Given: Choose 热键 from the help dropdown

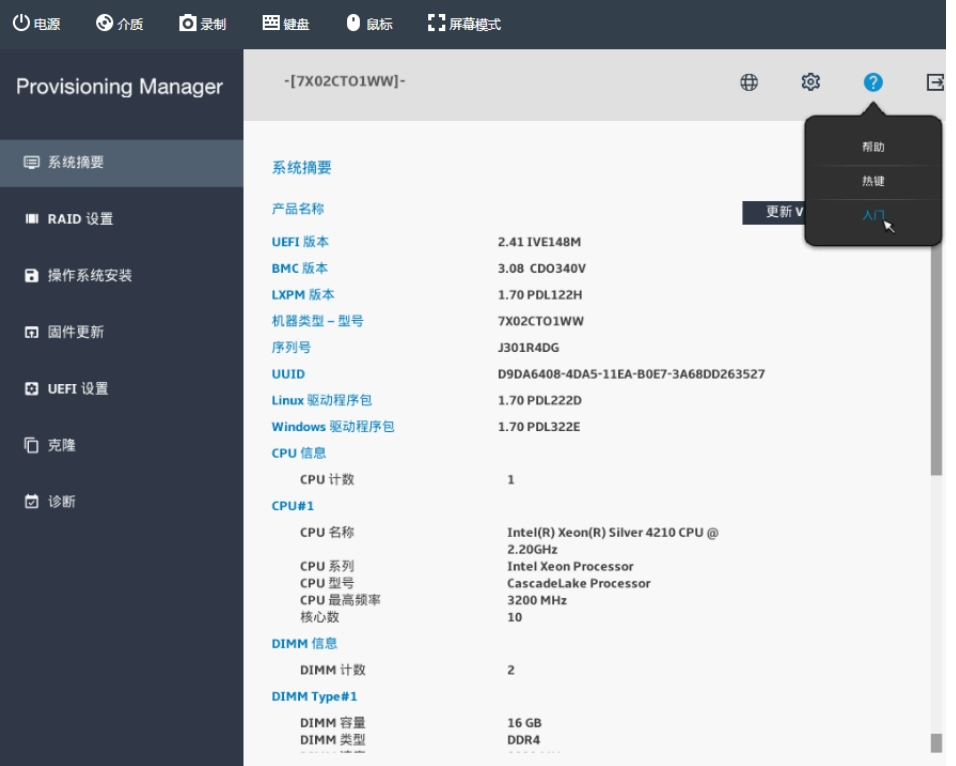Looking at the screenshot, I should click(873, 182).
